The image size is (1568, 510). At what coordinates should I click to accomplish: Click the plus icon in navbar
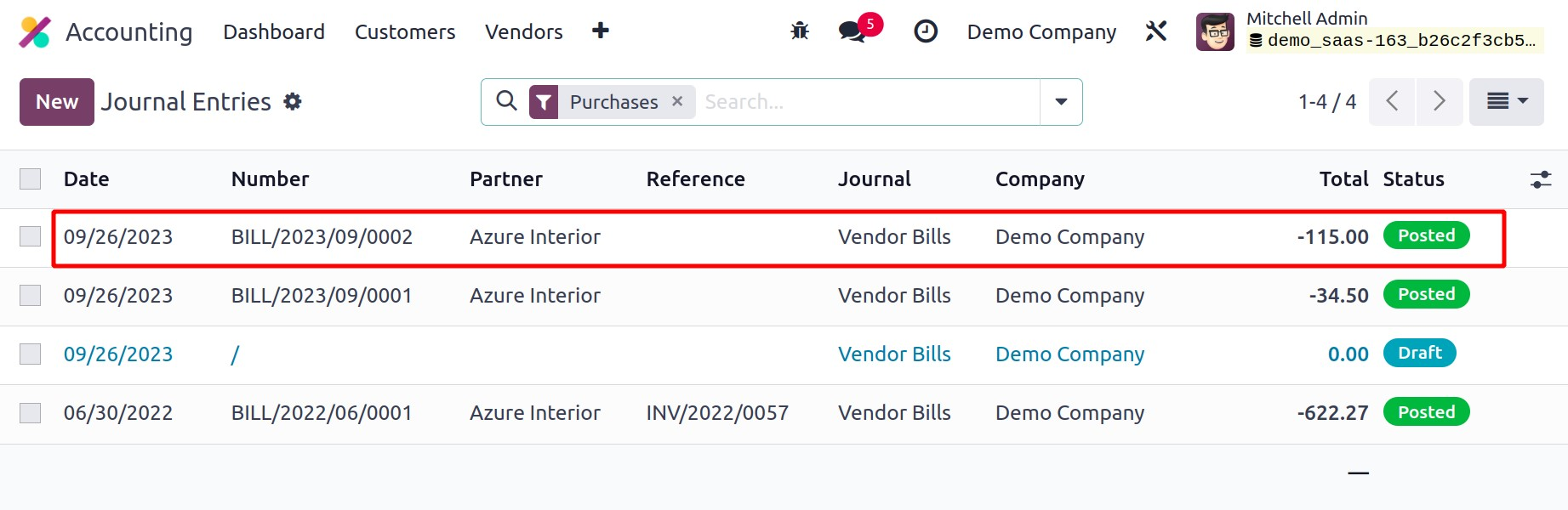pos(601,31)
